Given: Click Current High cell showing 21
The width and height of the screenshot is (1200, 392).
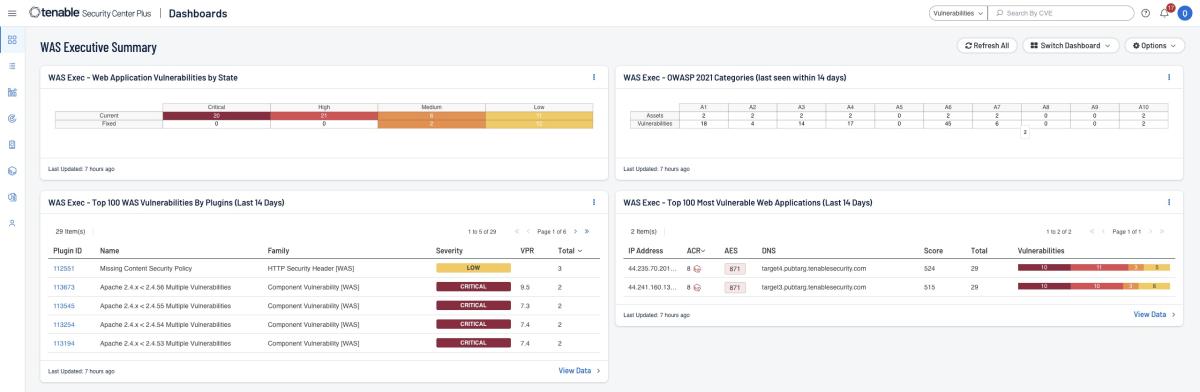Looking at the screenshot, I should 324,115.
